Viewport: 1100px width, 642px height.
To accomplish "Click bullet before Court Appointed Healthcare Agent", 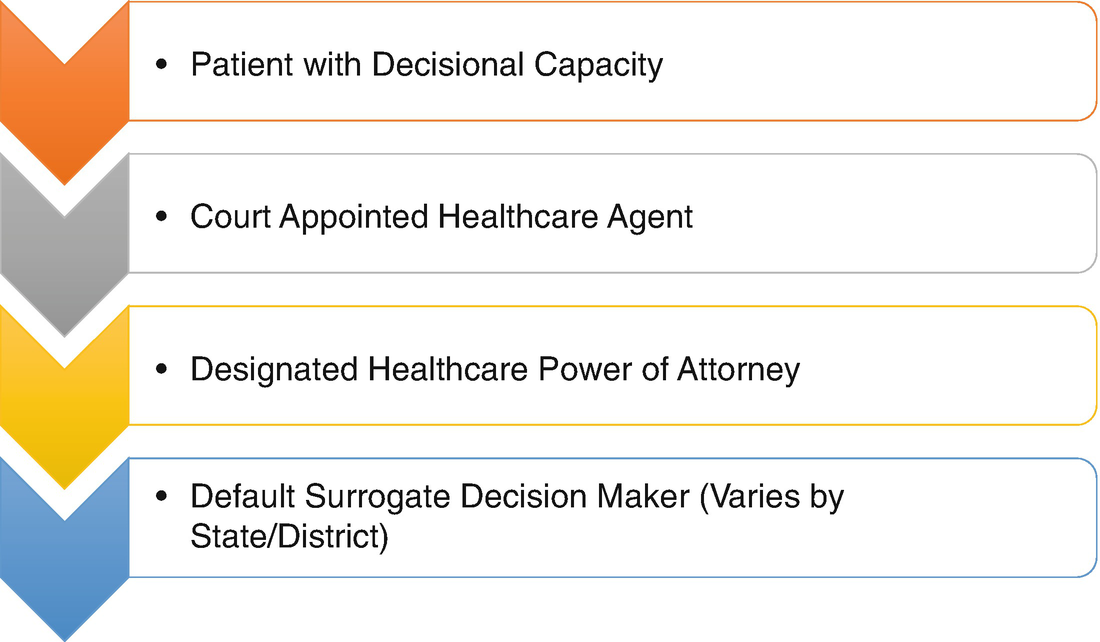I will (162, 217).
